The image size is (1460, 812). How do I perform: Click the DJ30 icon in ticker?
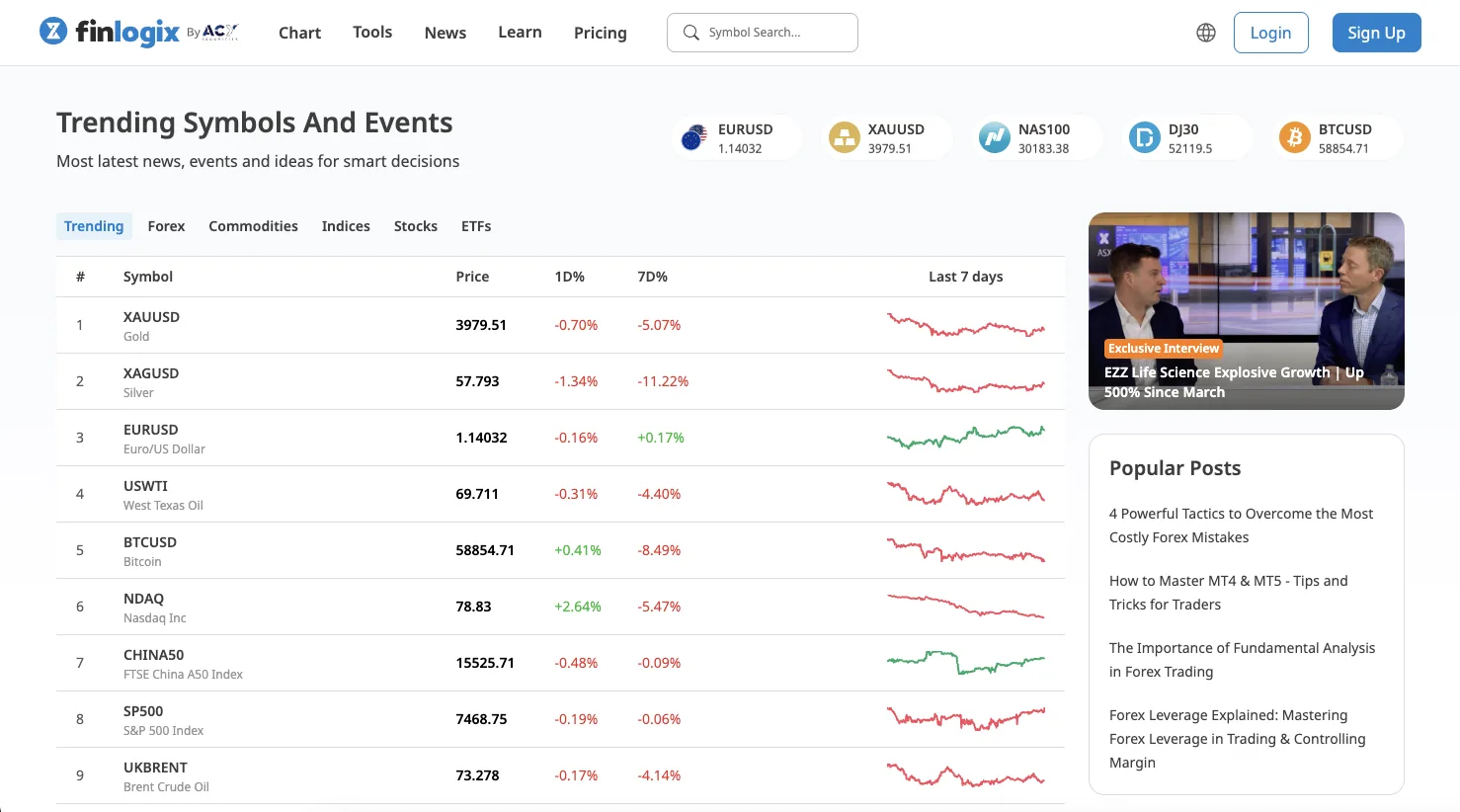point(1144,137)
